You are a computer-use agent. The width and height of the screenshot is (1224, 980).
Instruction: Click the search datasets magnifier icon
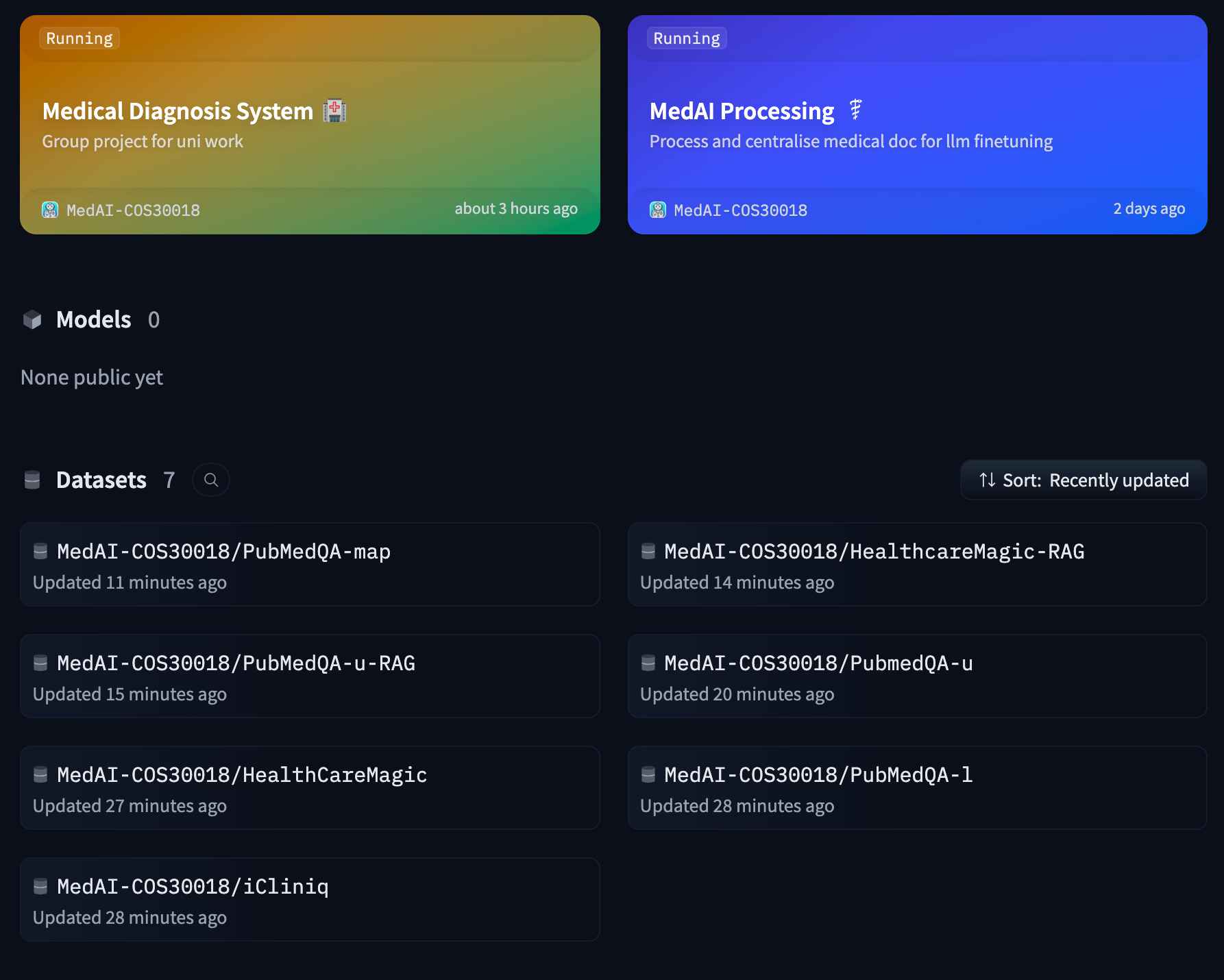211,480
